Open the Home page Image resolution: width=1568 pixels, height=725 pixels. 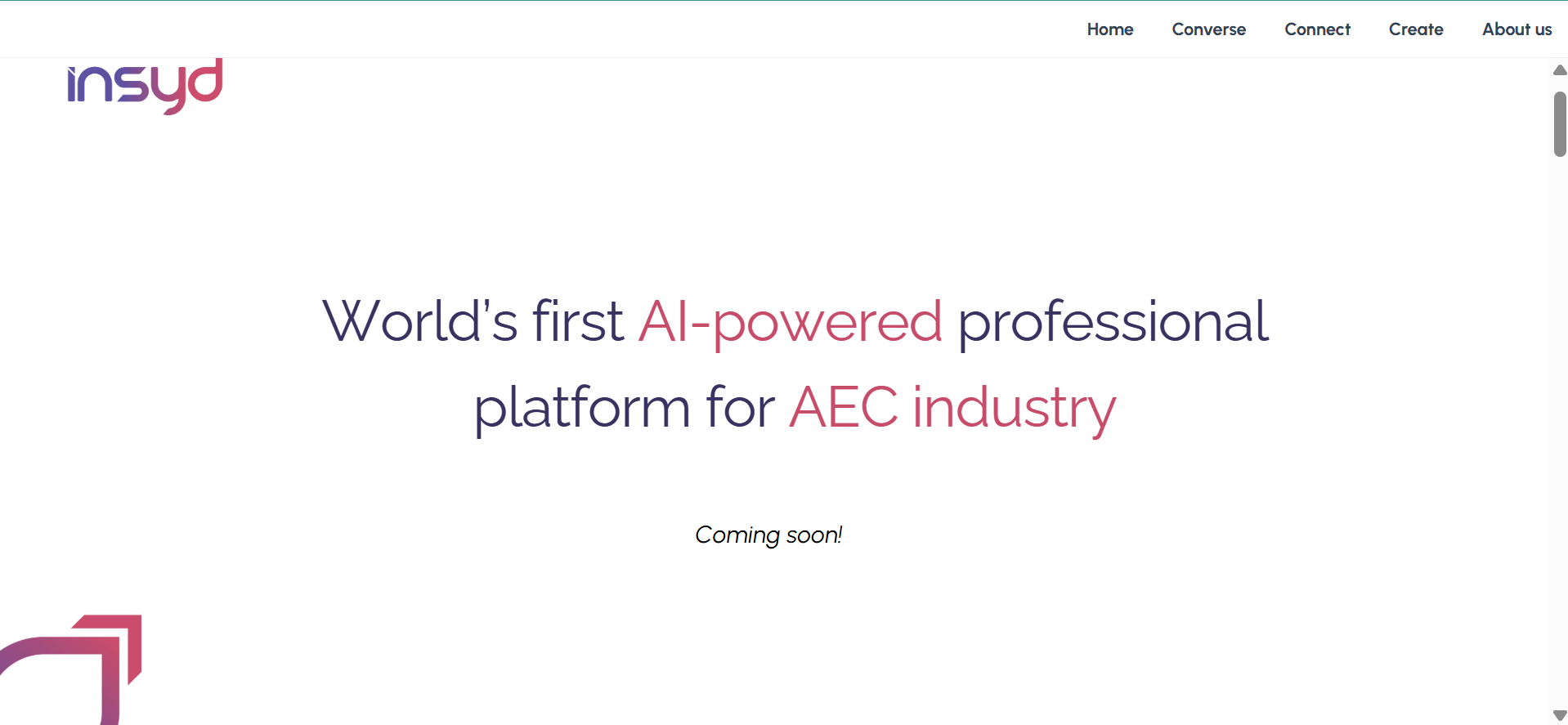pyautogui.click(x=1109, y=29)
